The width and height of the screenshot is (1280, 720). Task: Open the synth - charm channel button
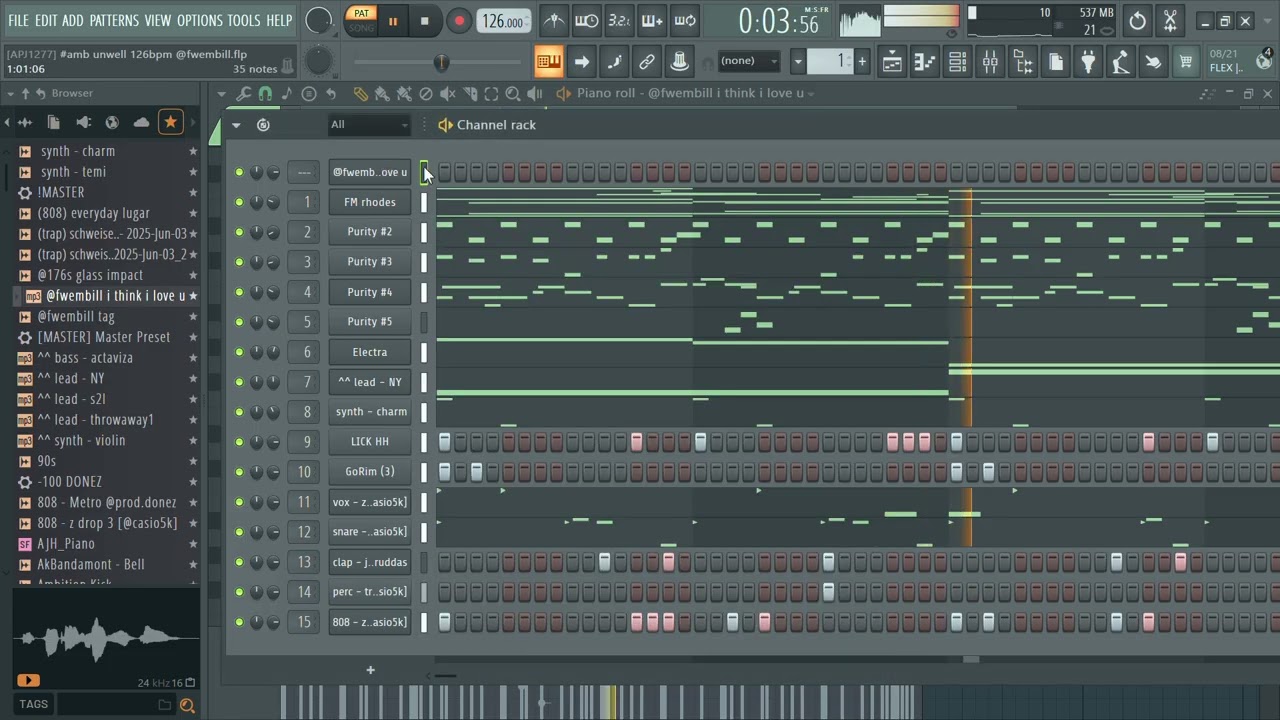coord(370,412)
